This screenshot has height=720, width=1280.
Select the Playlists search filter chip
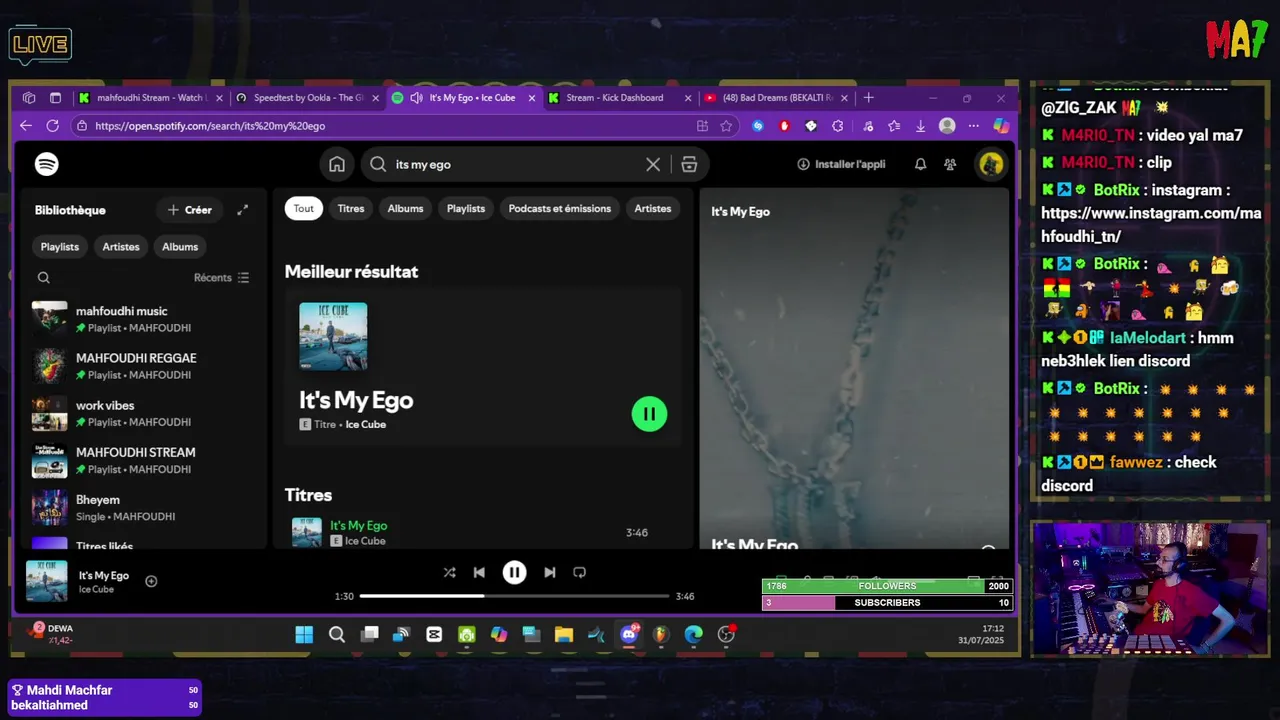point(466,208)
